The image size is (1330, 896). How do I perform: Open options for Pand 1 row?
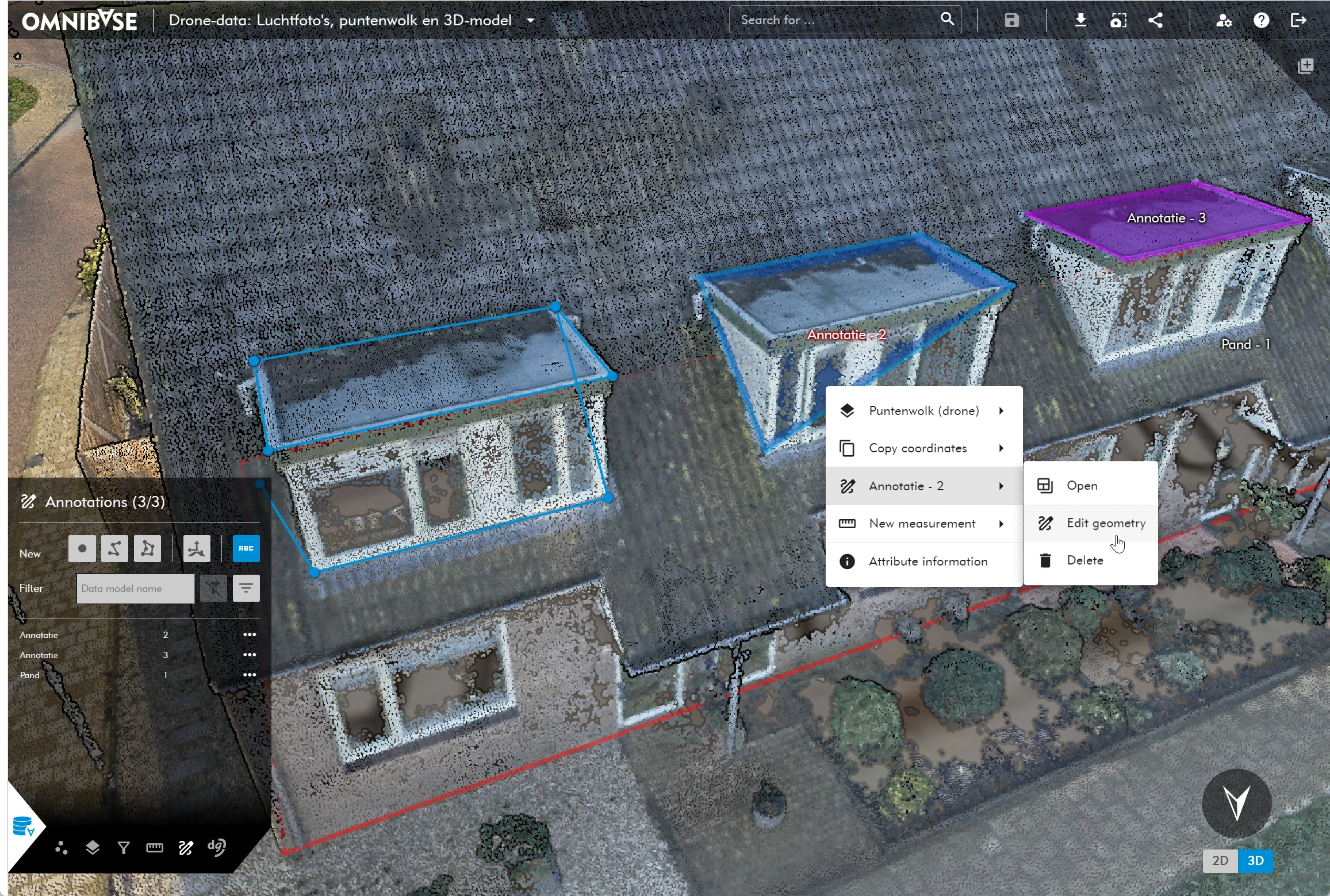[x=249, y=675]
